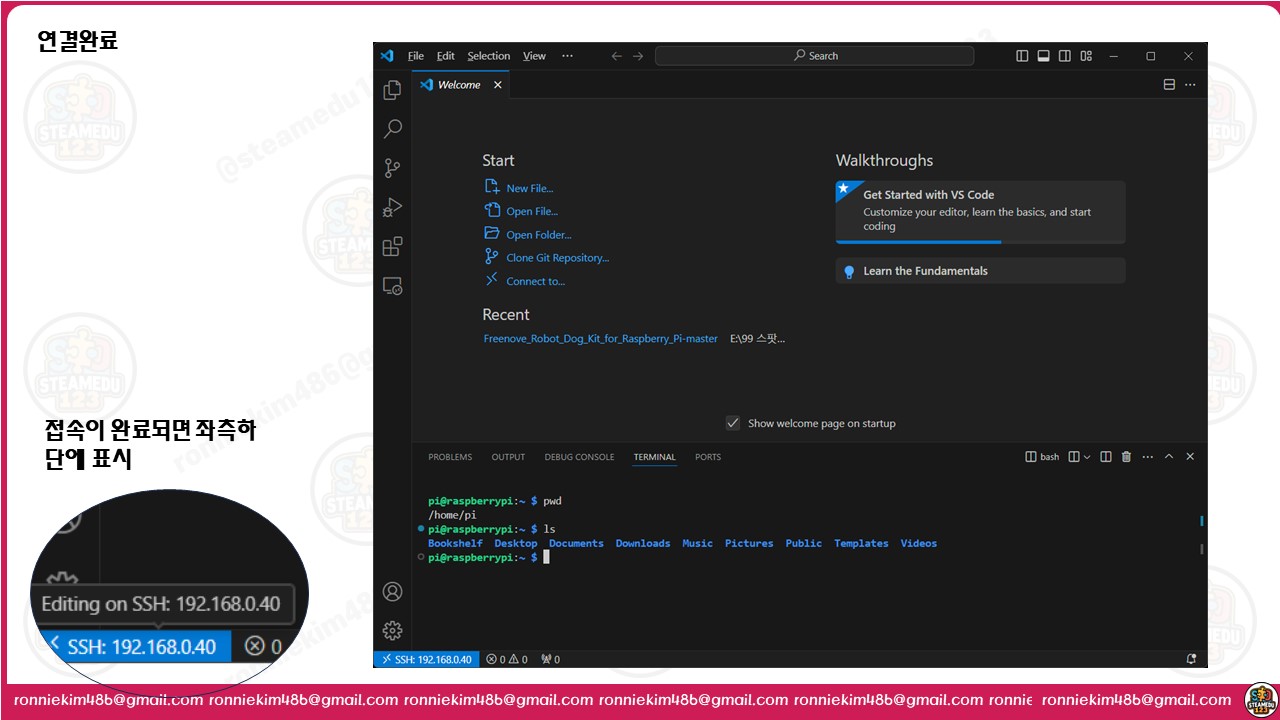1280x720 pixels.
Task: Open the View menu
Action: (x=535, y=56)
